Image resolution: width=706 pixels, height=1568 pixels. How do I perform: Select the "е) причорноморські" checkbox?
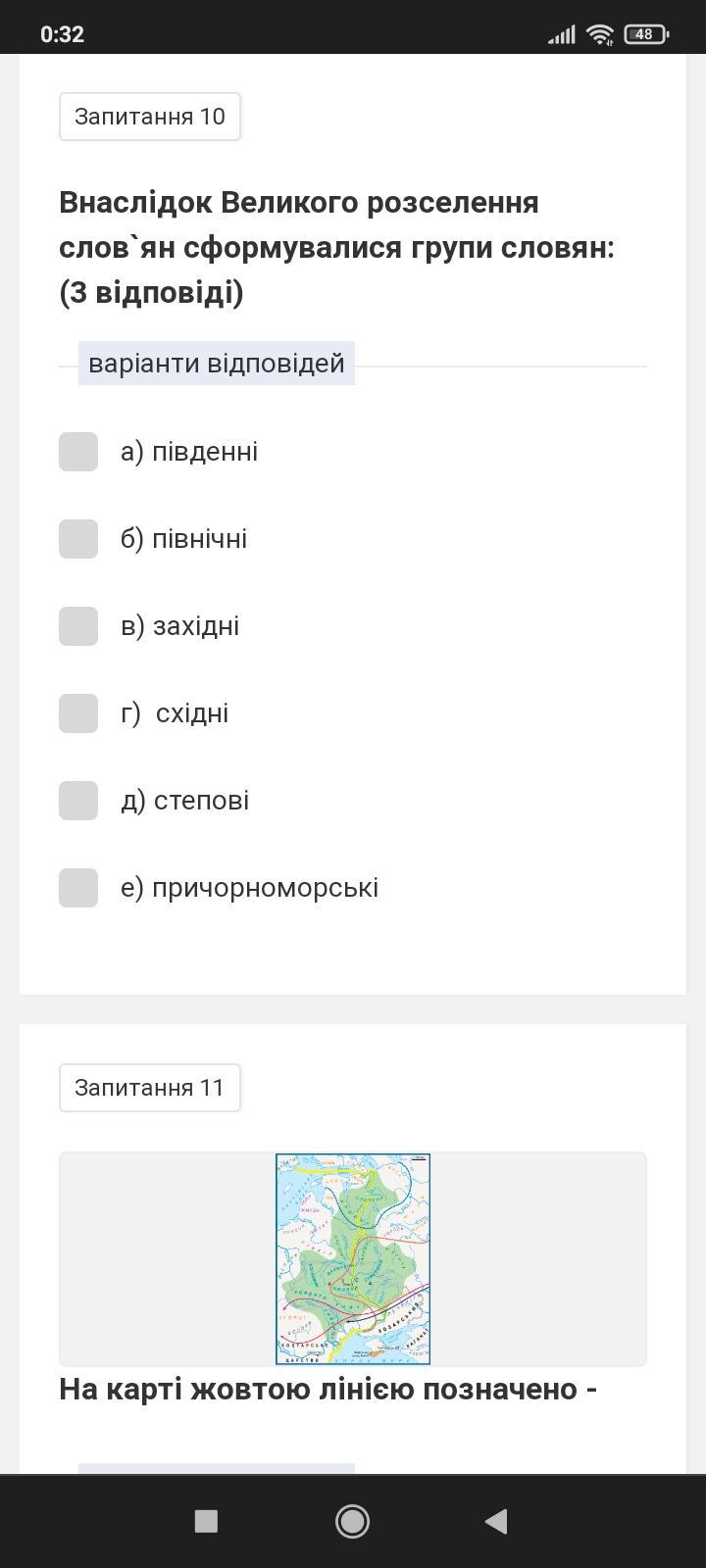coord(78,888)
